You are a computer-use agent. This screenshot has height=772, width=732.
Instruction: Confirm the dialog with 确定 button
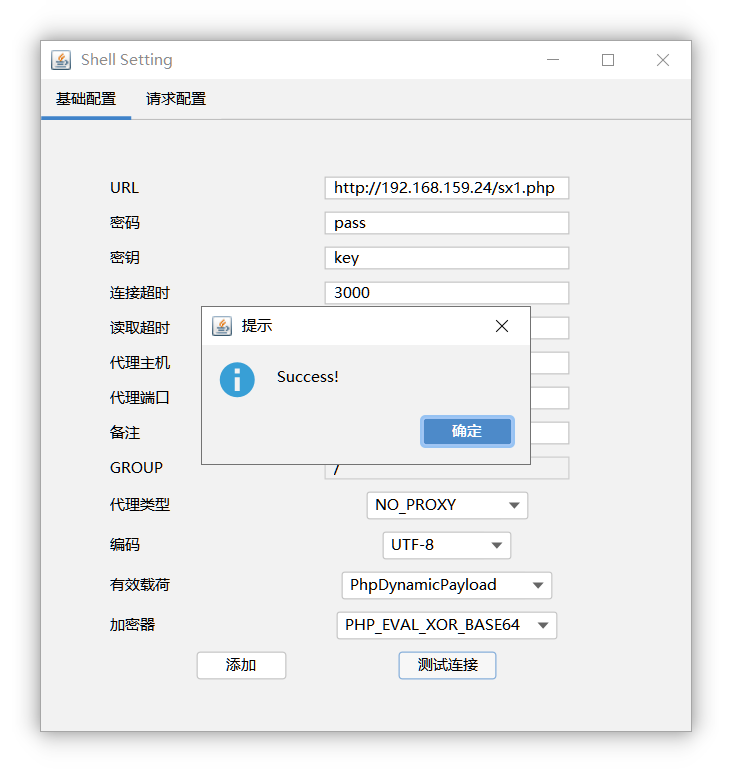[467, 431]
